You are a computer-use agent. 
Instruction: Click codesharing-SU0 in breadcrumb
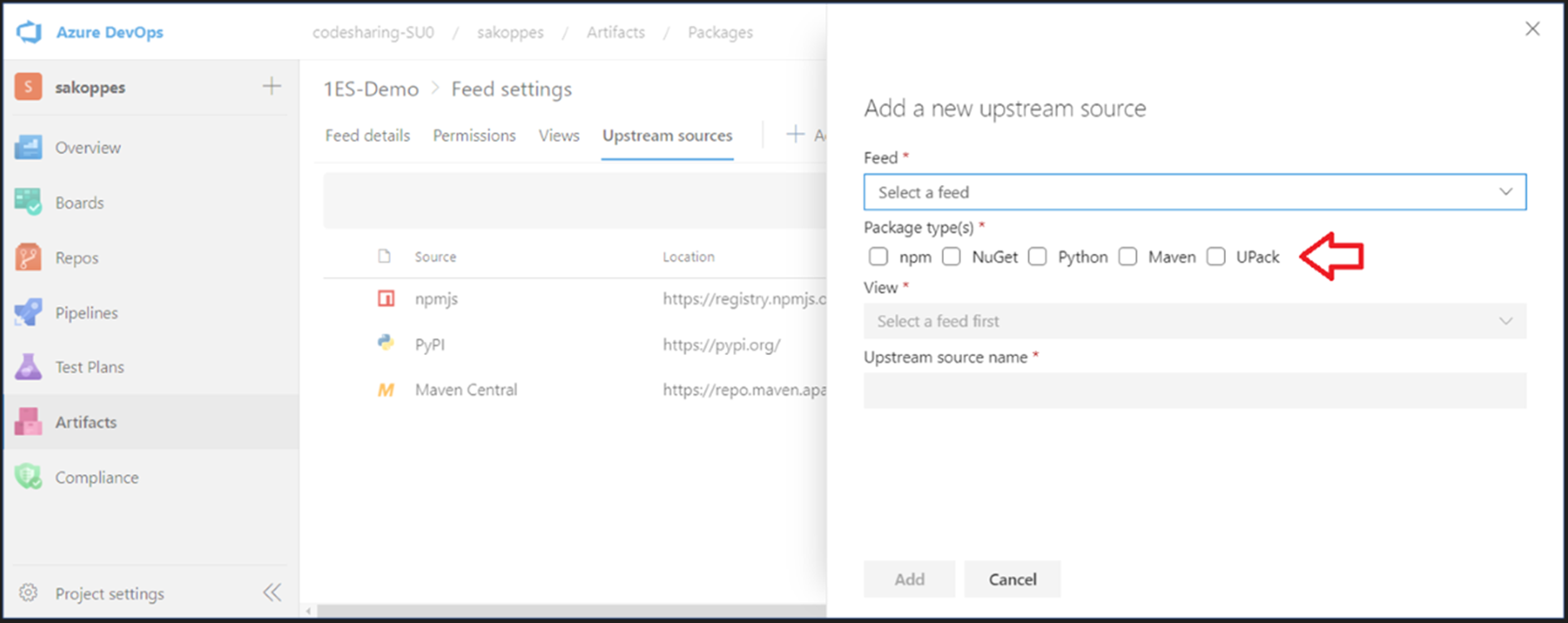pyautogui.click(x=373, y=32)
